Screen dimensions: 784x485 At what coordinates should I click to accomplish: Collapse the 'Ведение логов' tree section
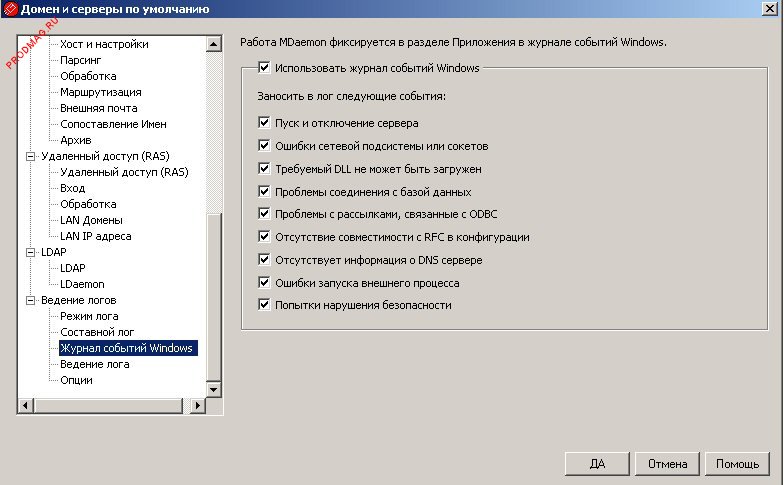[30, 300]
